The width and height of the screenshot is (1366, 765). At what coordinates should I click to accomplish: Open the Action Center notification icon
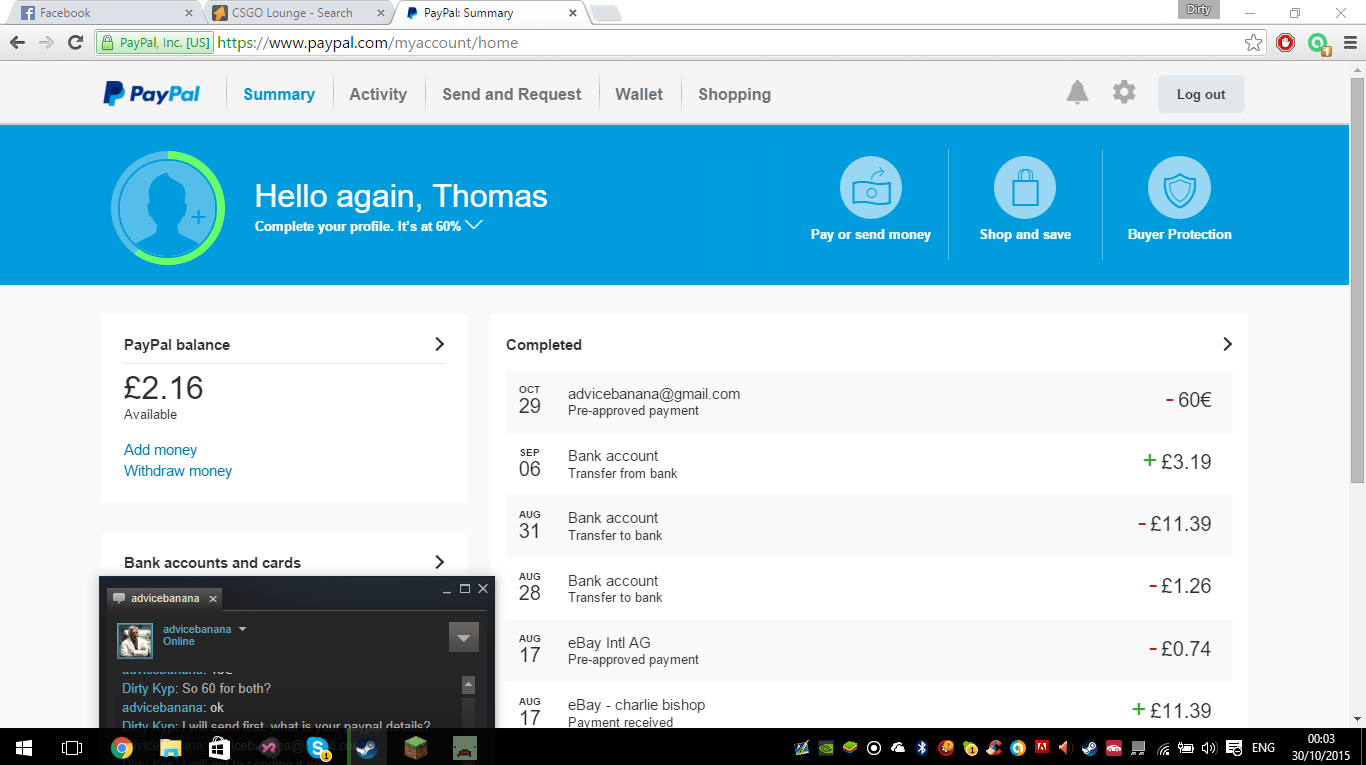point(1233,747)
